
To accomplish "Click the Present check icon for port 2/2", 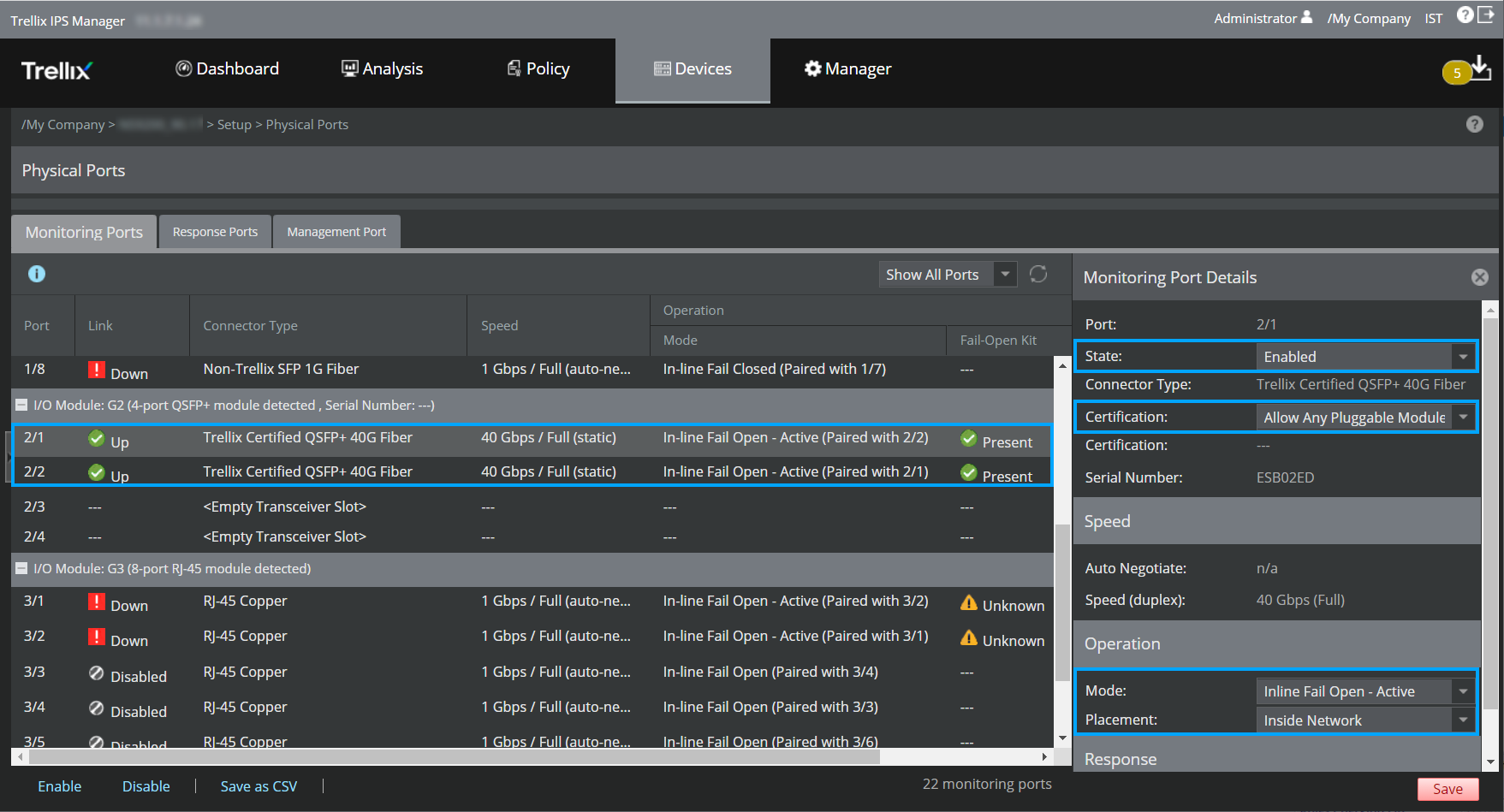I will (x=969, y=472).
